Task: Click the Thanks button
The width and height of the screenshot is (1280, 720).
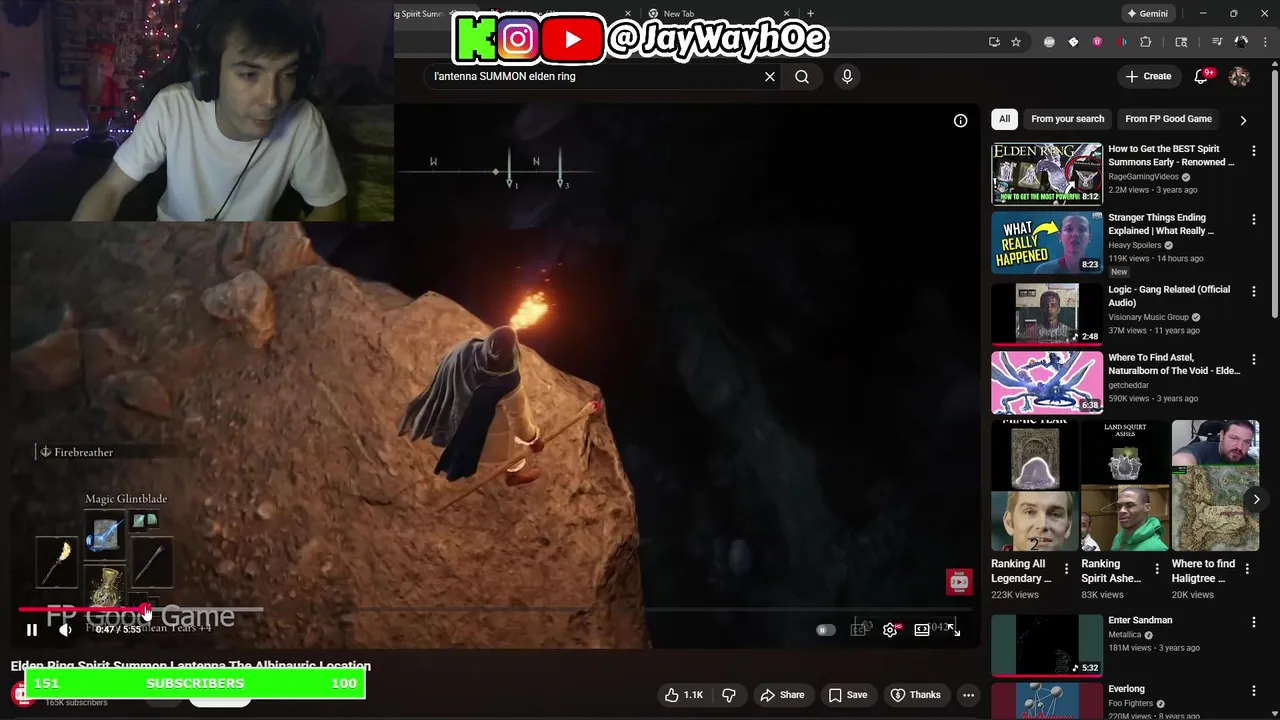Action: point(915,695)
